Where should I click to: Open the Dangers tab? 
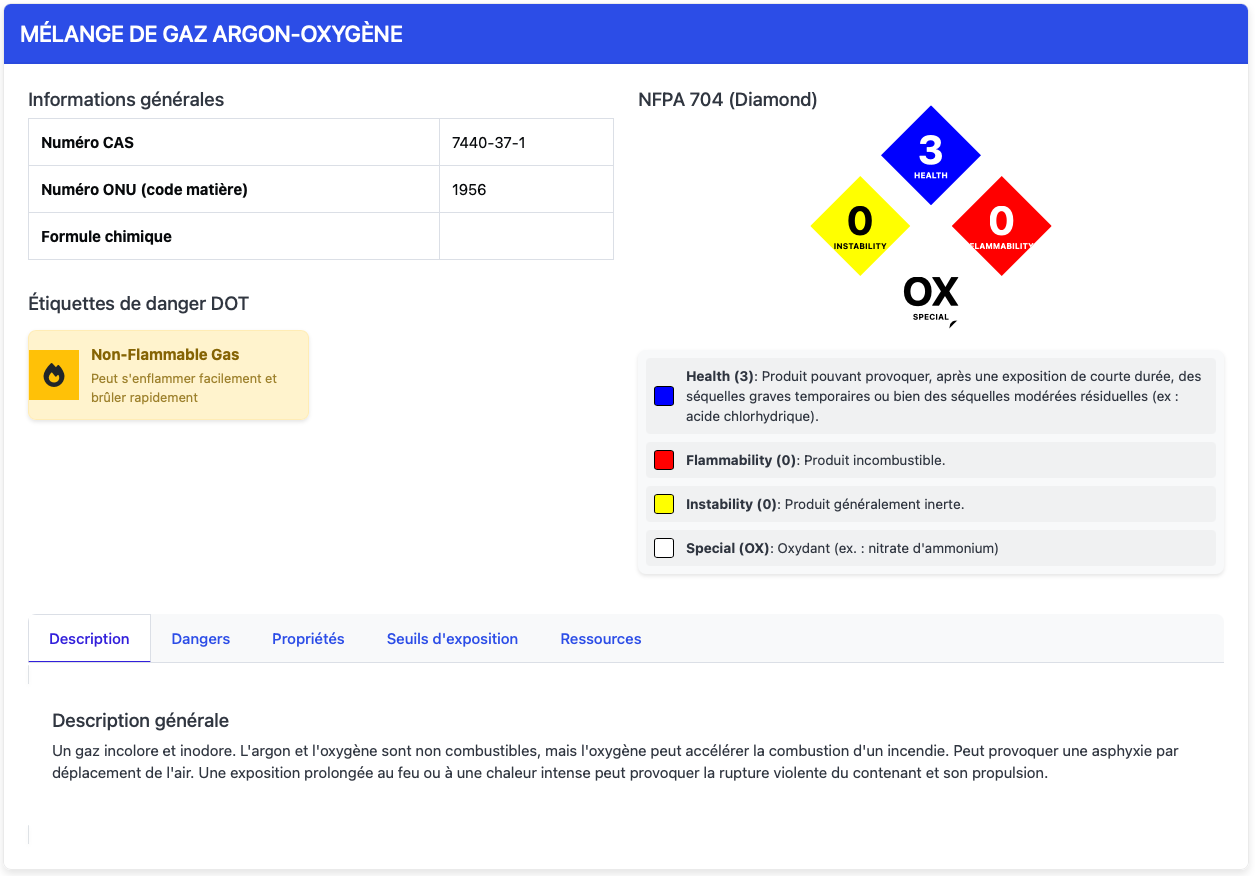[201, 639]
